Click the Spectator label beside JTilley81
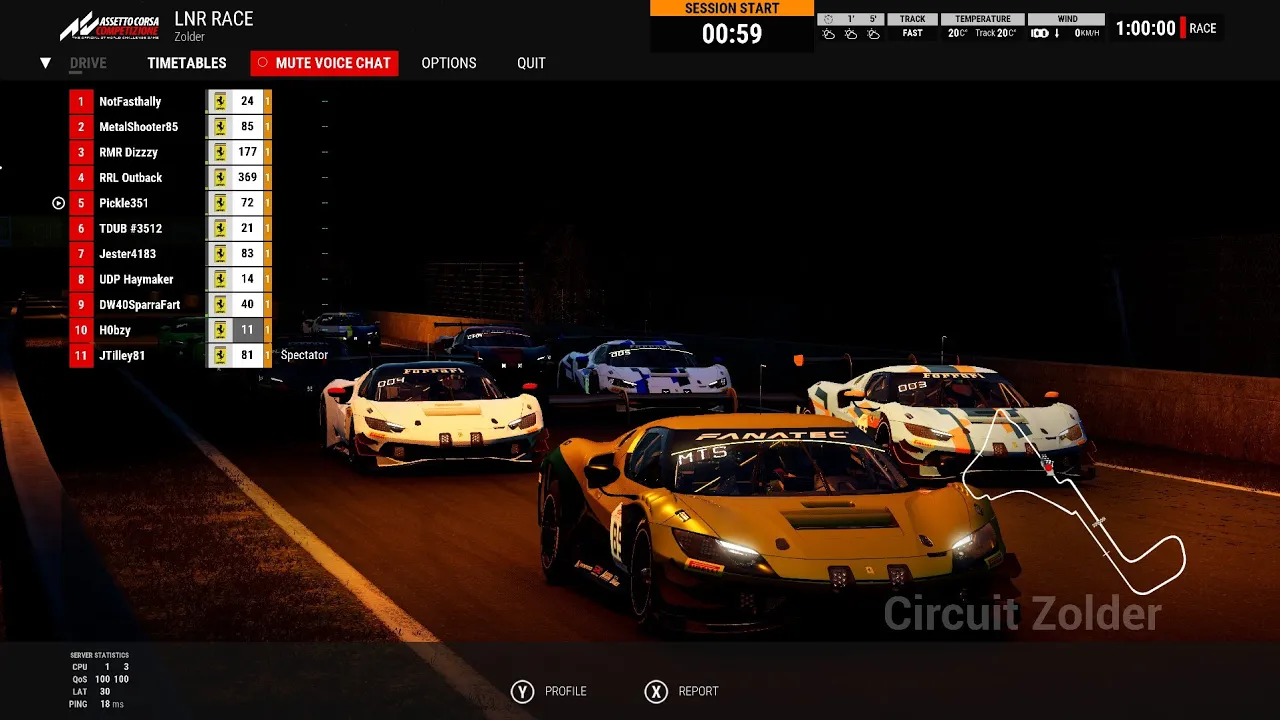The image size is (1280, 720). click(304, 355)
